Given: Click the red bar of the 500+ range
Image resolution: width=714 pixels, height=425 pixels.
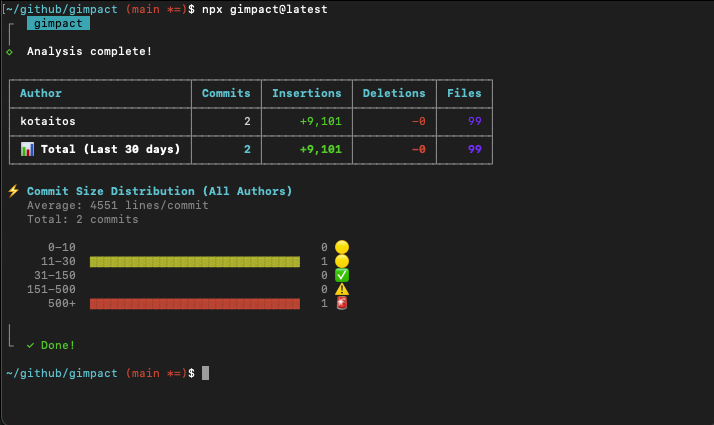Looking at the screenshot, I should pos(195,304).
